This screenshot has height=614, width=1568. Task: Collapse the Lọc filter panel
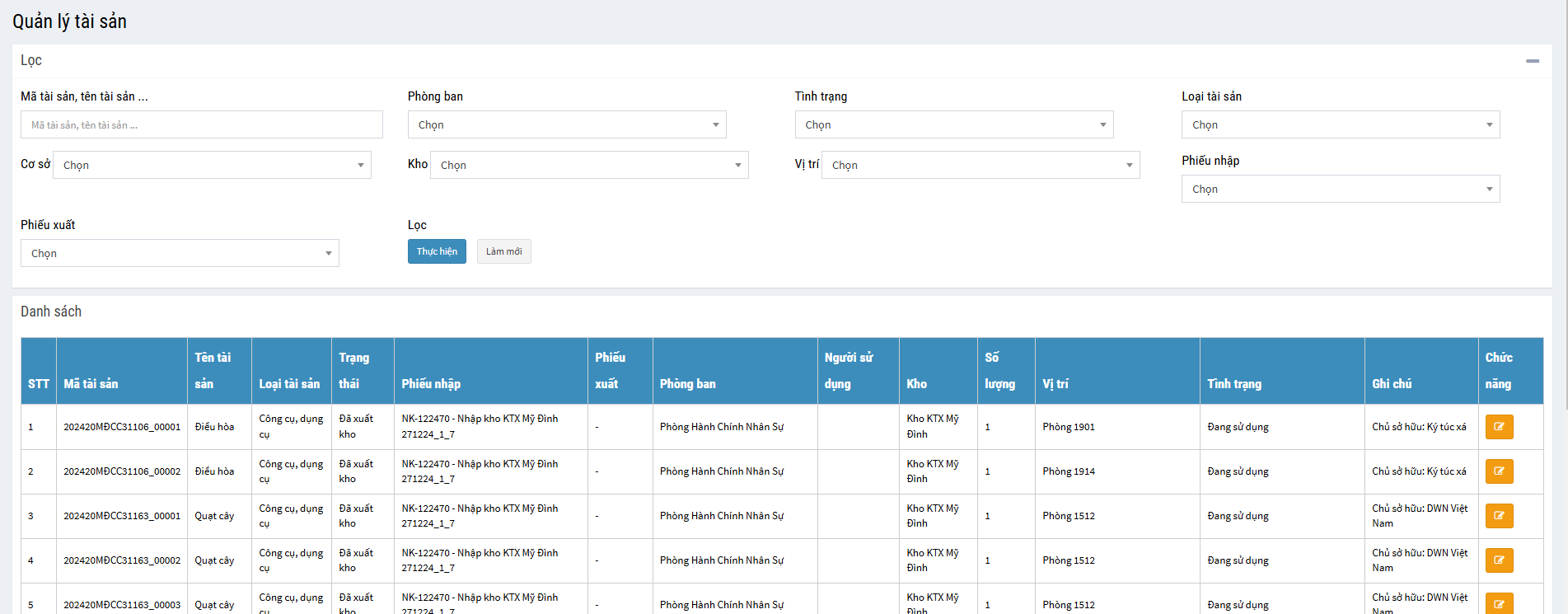coord(1532,61)
